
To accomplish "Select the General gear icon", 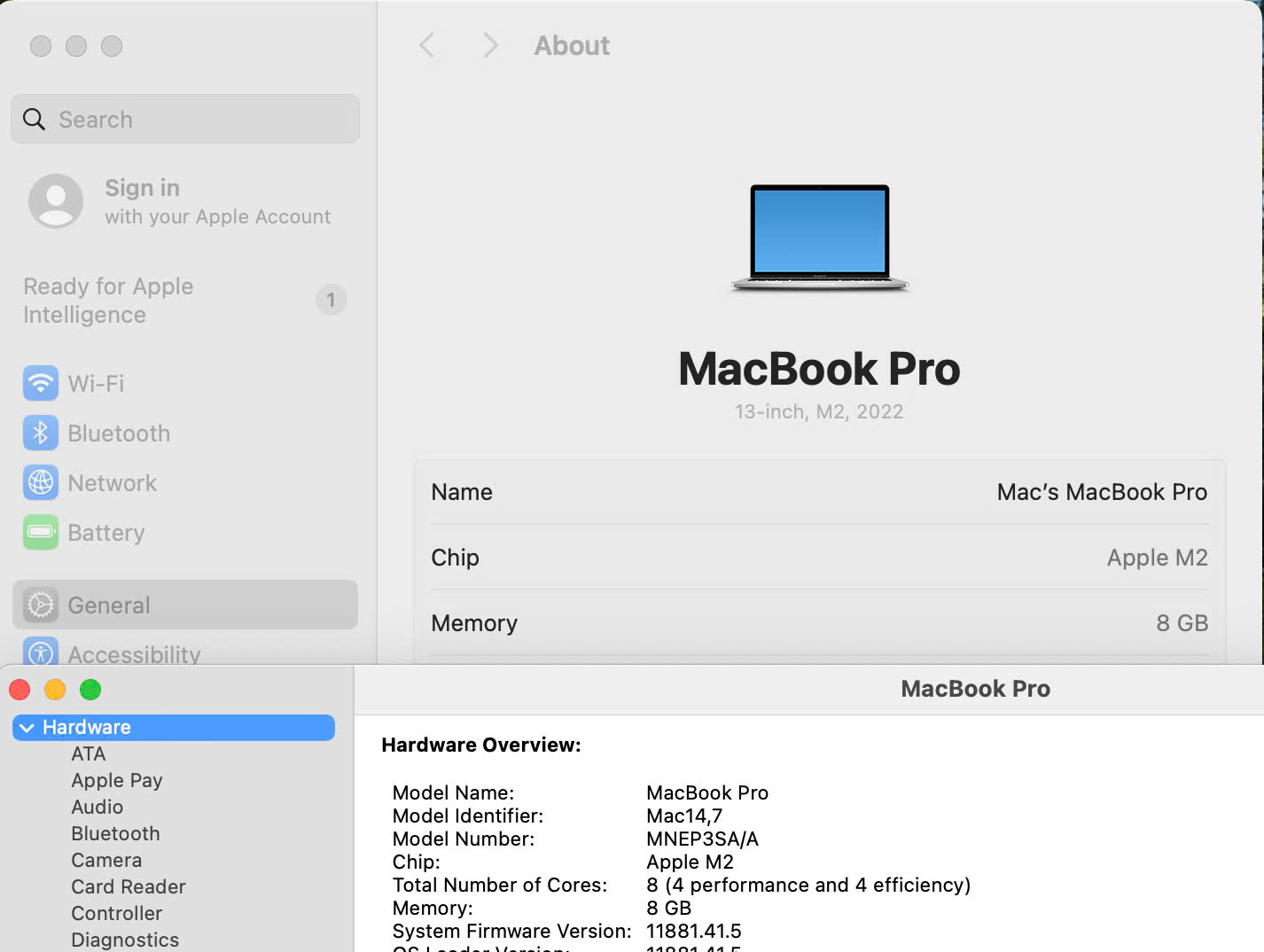I will [x=41, y=605].
